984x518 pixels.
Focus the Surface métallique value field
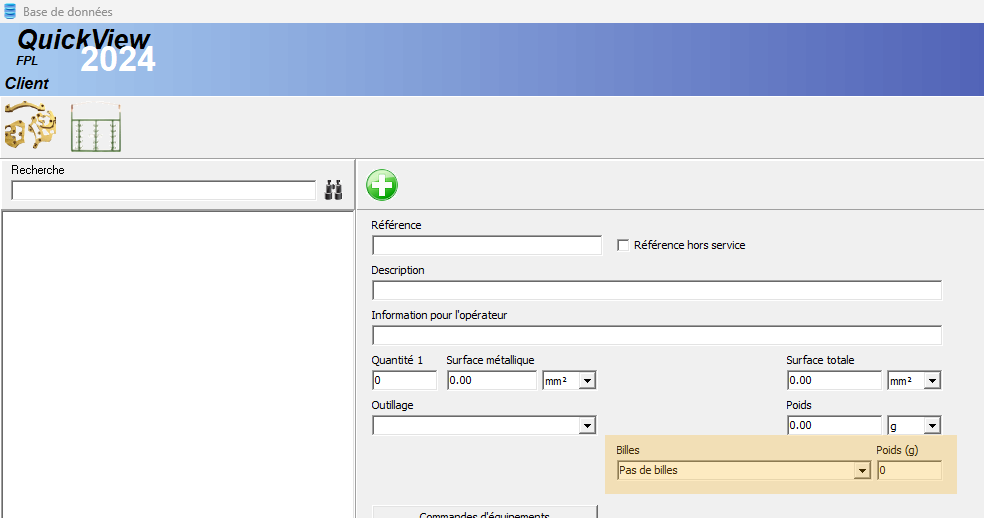click(x=491, y=381)
